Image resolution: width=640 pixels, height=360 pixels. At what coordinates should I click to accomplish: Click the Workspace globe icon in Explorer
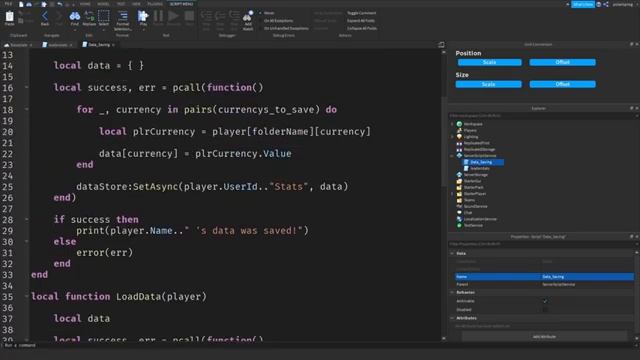point(459,124)
